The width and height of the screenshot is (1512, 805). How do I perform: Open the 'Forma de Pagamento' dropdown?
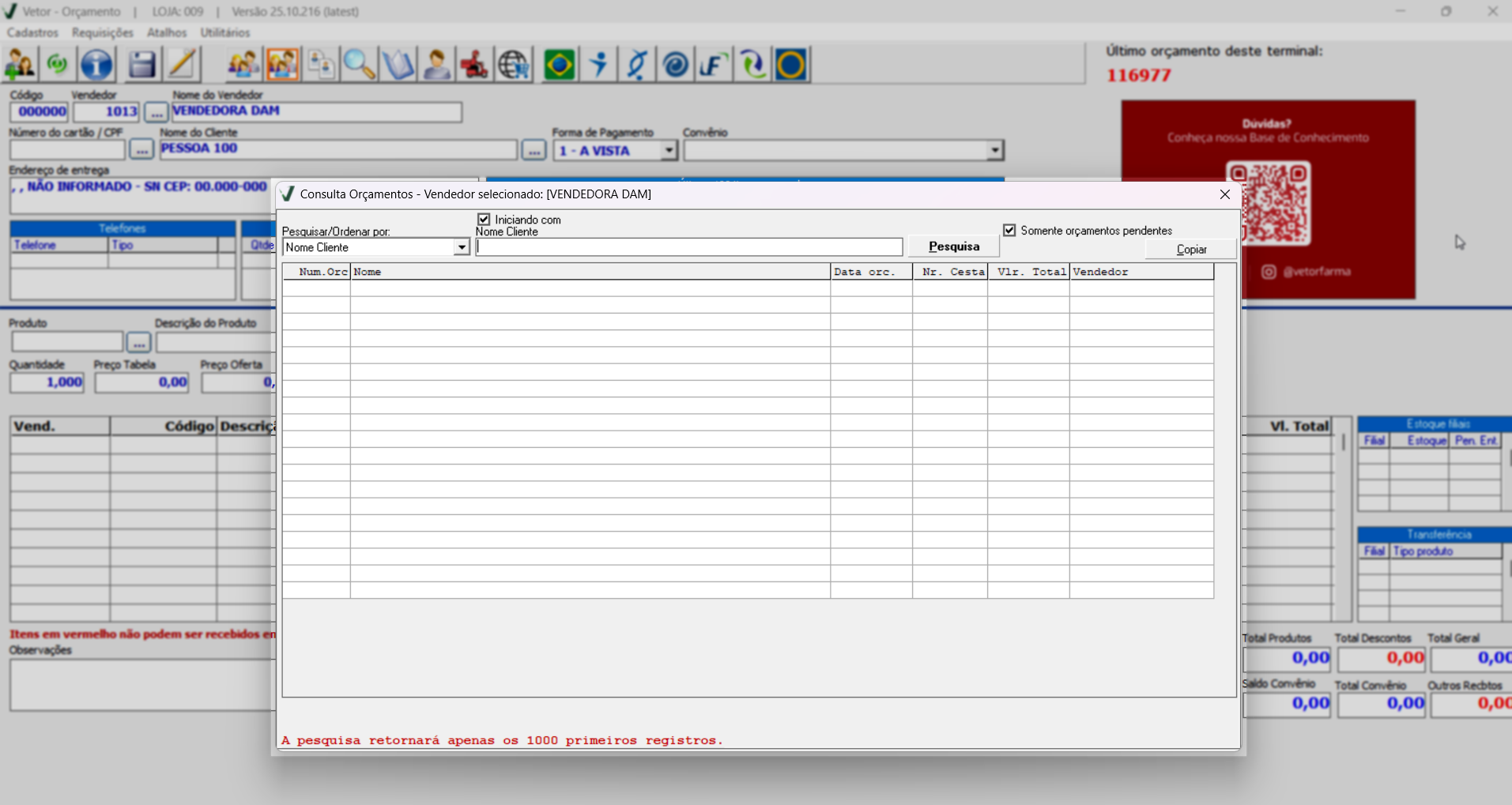coord(669,150)
